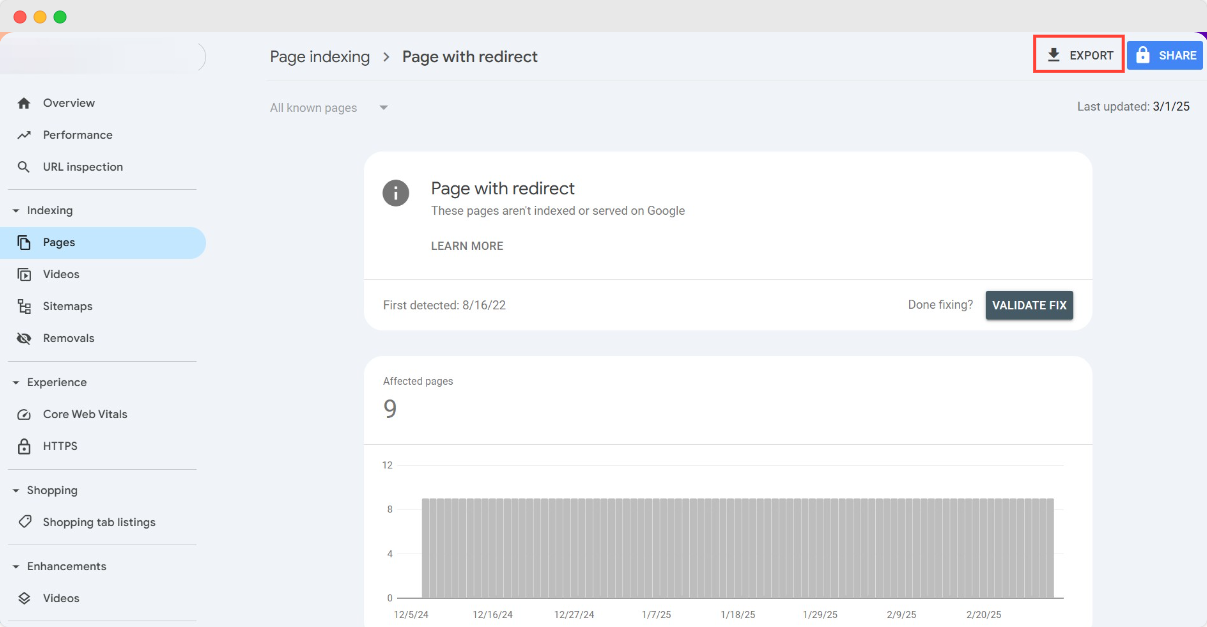
Task: Click the Removals crossed-eye icon
Action: (23, 338)
